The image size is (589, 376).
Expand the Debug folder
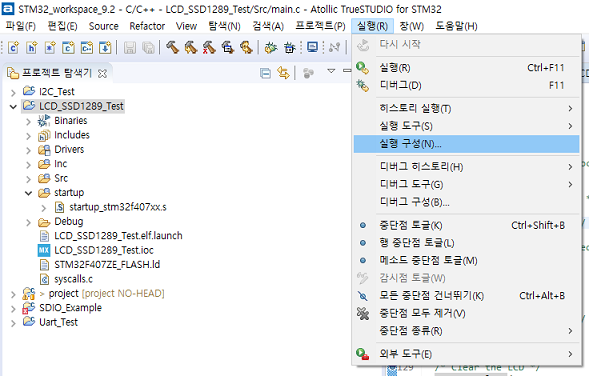[x=29, y=222]
